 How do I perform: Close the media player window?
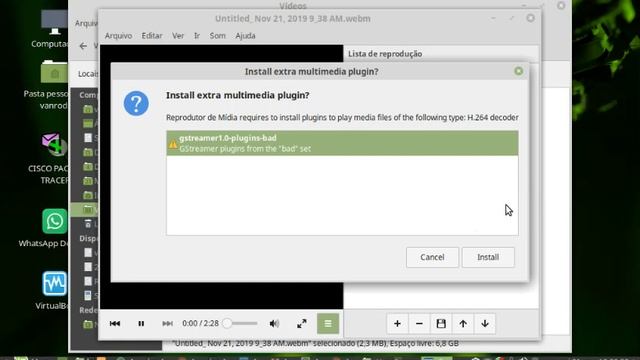click(531, 18)
